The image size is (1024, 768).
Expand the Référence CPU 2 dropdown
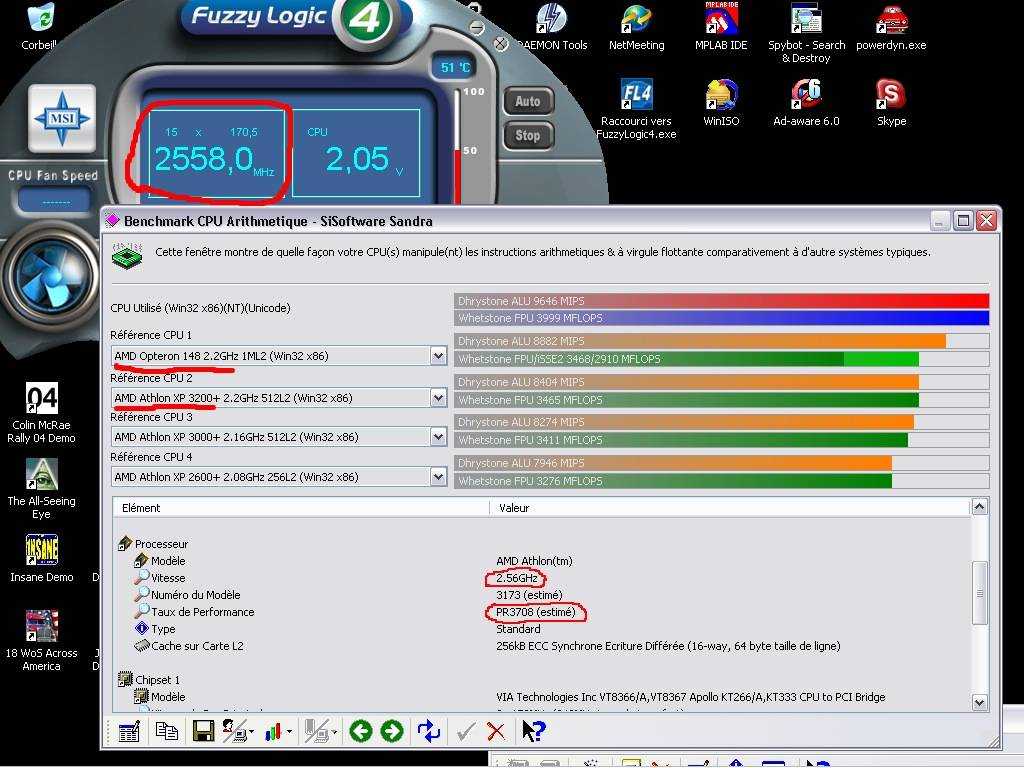pyautogui.click(x=438, y=398)
